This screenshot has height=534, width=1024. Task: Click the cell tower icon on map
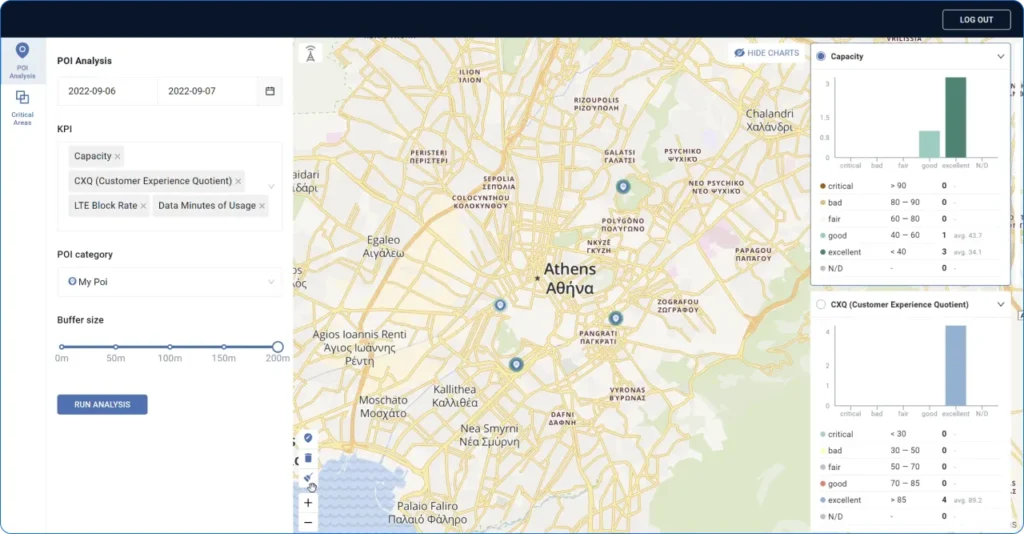(x=310, y=54)
